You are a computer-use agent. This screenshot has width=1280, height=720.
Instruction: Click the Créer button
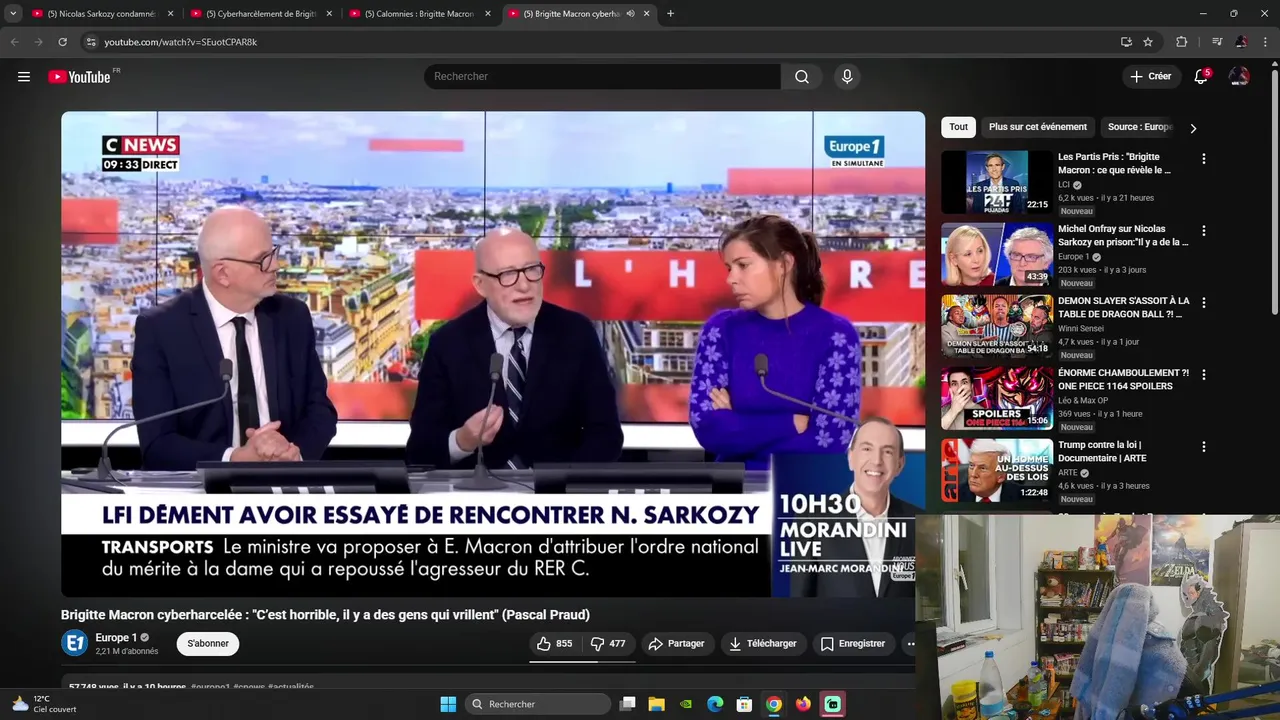1150,77
